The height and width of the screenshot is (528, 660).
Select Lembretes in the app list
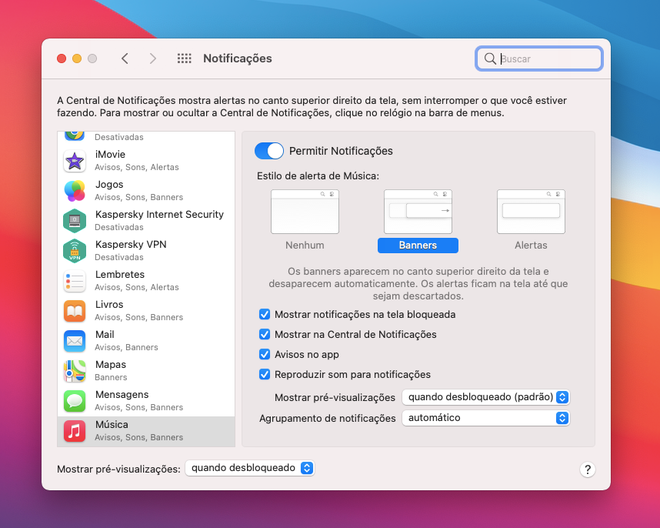click(x=146, y=281)
